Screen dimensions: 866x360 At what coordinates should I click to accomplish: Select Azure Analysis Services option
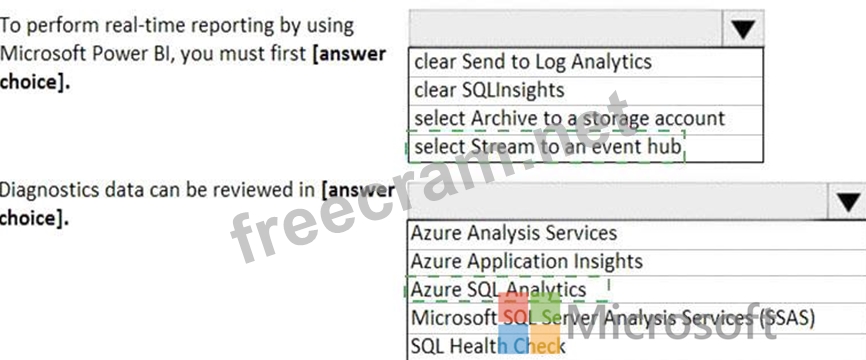[636, 234]
